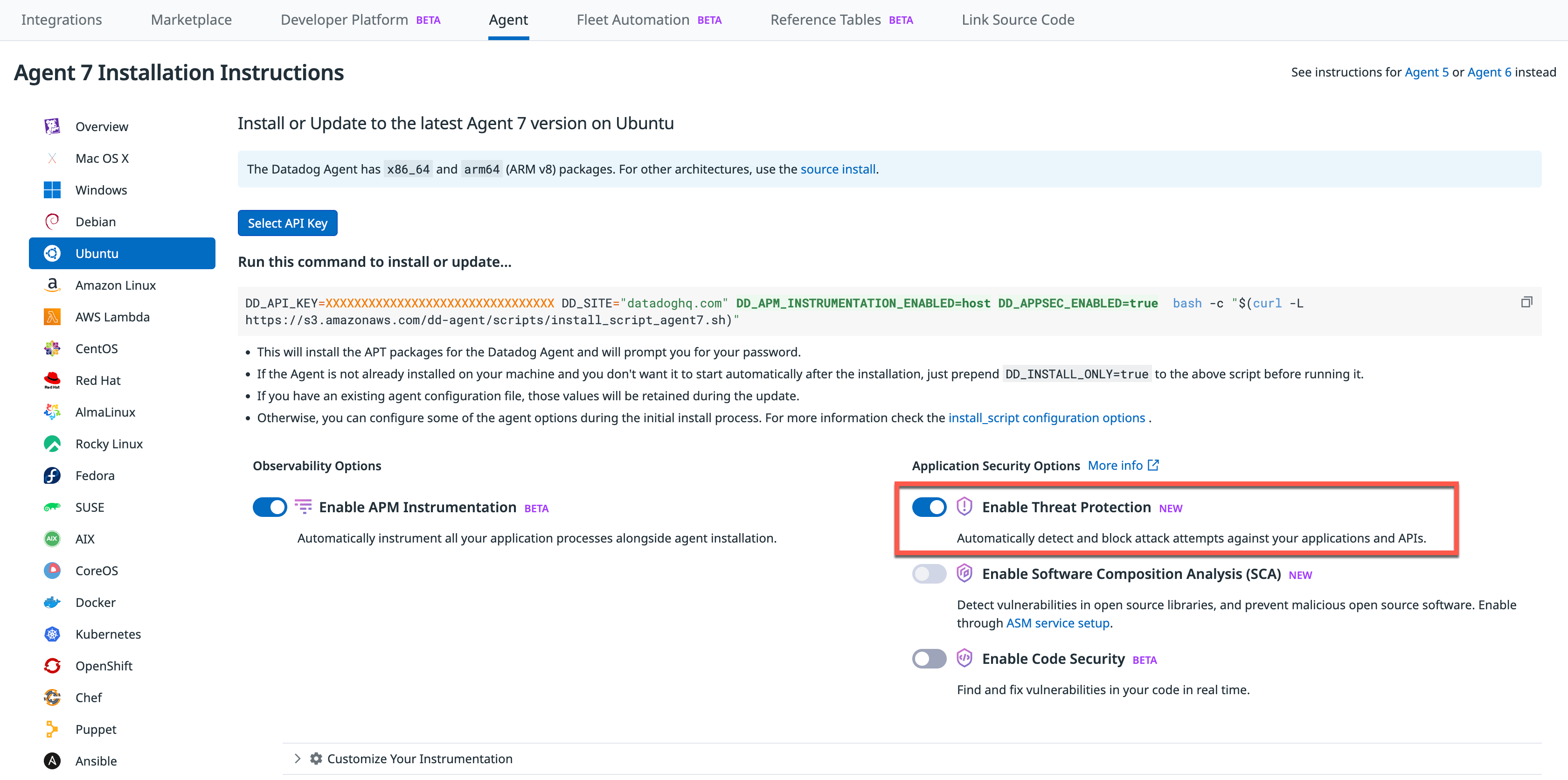Click the Select API Key button
The width and height of the screenshot is (1568, 780).
[x=287, y=223]
